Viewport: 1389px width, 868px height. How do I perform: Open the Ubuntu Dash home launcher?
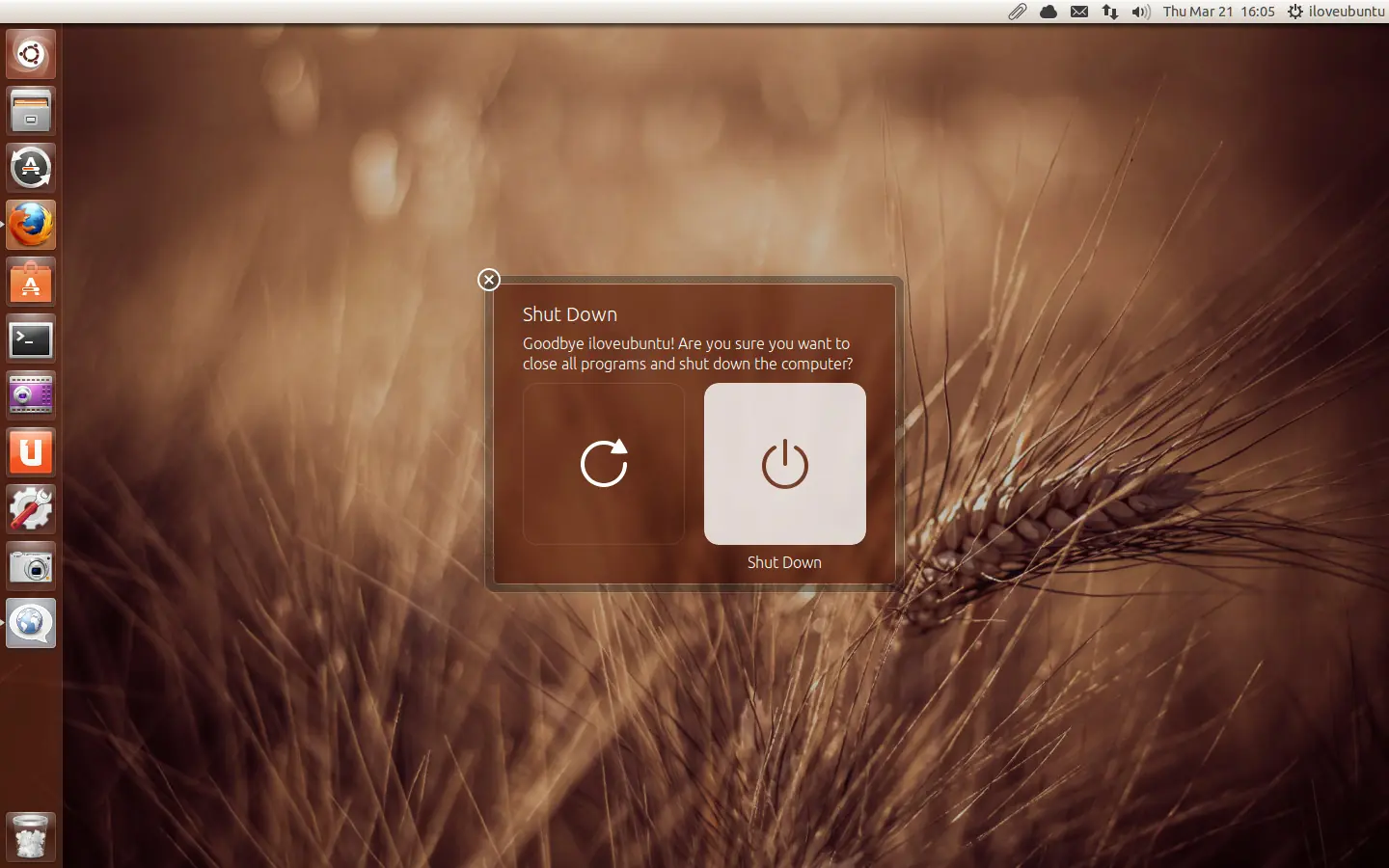point(31,54)
